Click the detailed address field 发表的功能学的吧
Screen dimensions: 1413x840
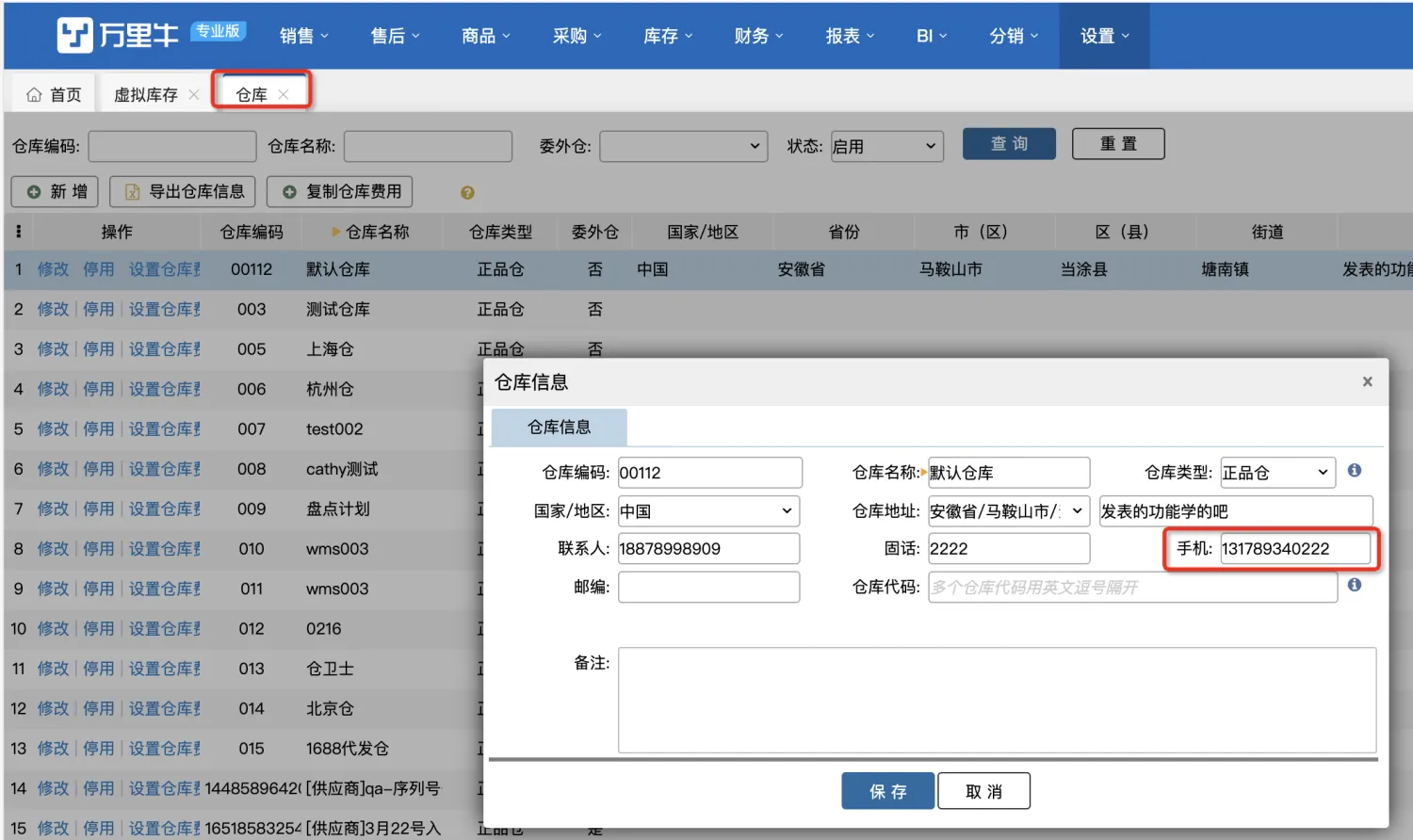tap(1236, 511)
